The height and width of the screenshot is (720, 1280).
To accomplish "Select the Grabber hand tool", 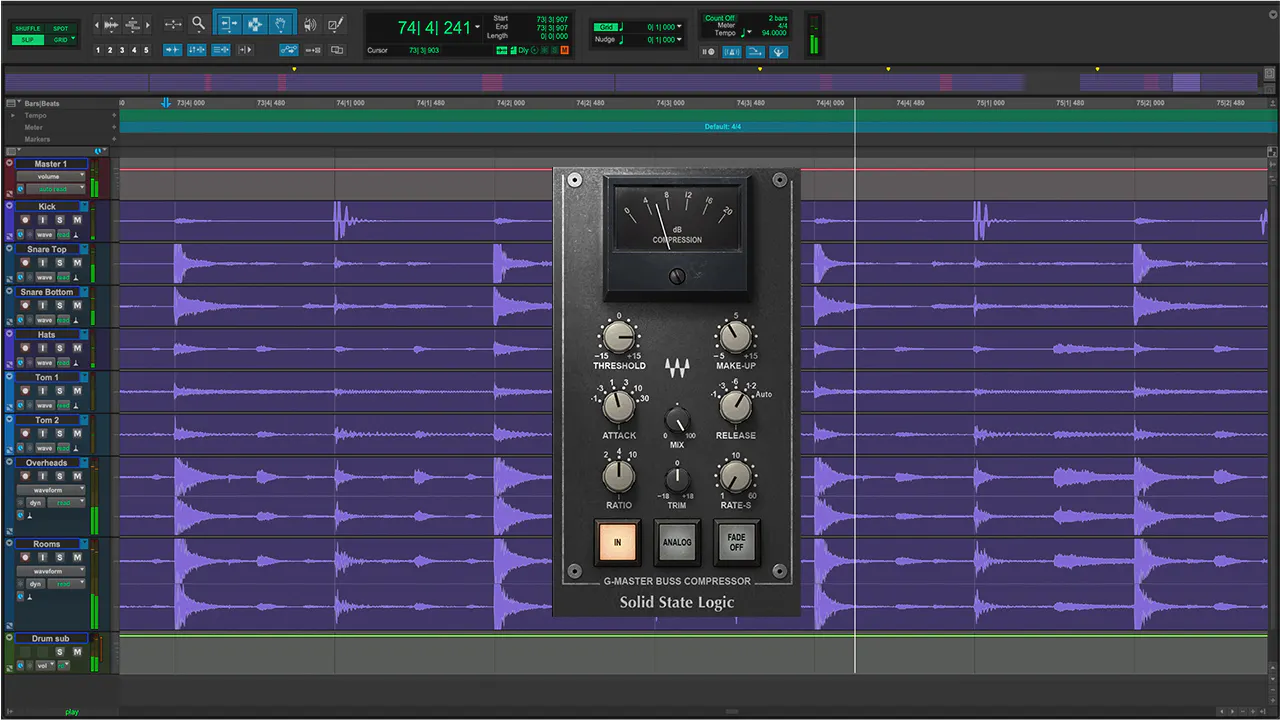I will [x=281, y=24].
